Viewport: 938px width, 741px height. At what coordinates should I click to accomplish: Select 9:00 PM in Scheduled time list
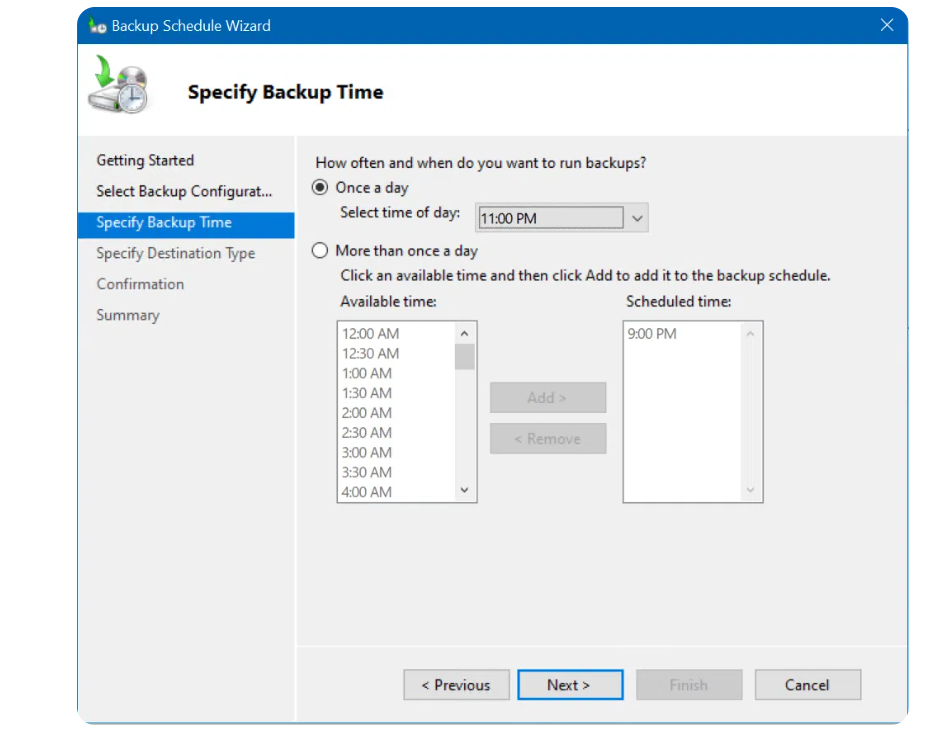click(652, 334)
